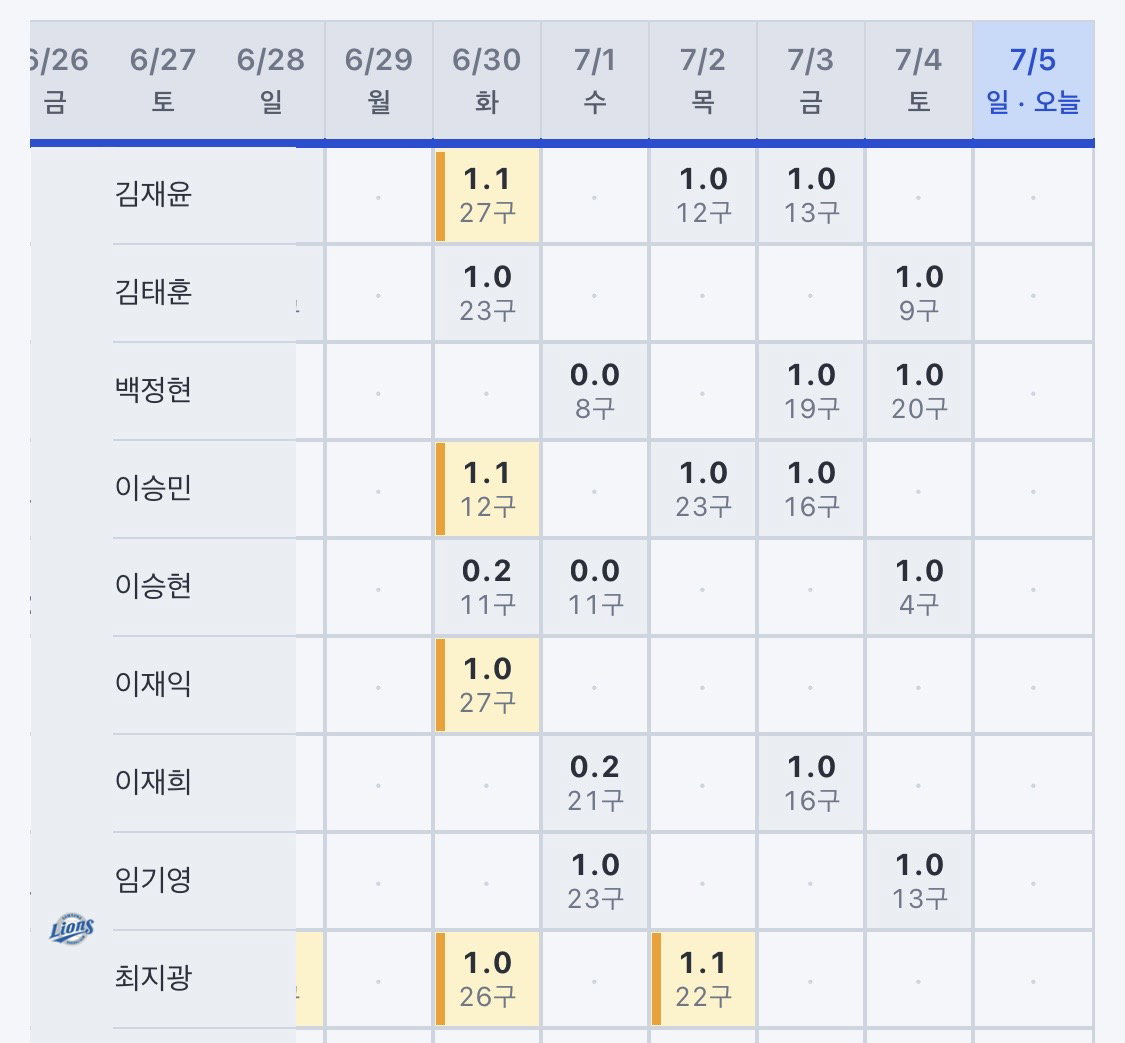Click 이승민's yellow 1.1 inning 12-pitch cell

pos(487,489)
